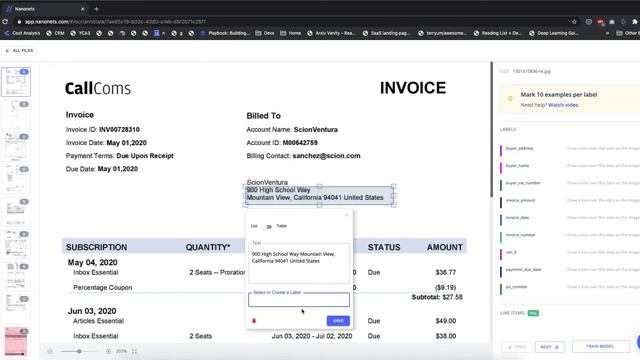Viewport: 640px width, 360px height.
Task: Click the selected address annotation box
Action: click(x=319, y=196)
